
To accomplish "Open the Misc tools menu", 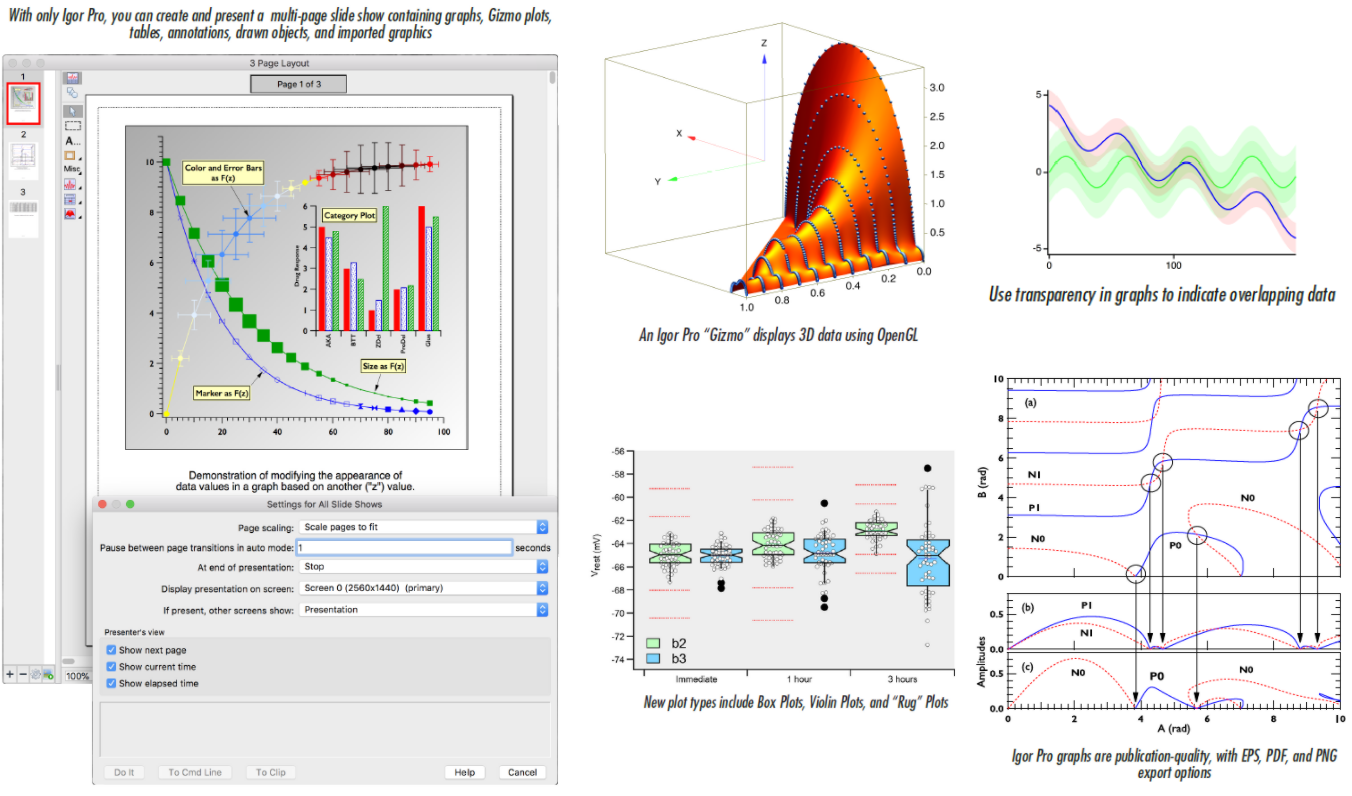I will [71, 169].
